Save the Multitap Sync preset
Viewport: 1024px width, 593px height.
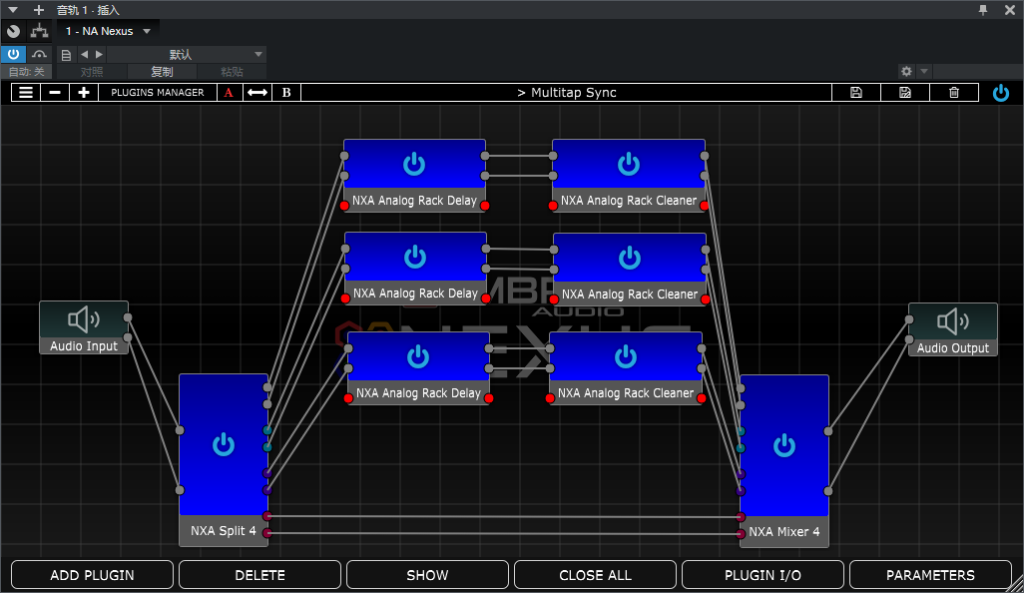(856, 93)
